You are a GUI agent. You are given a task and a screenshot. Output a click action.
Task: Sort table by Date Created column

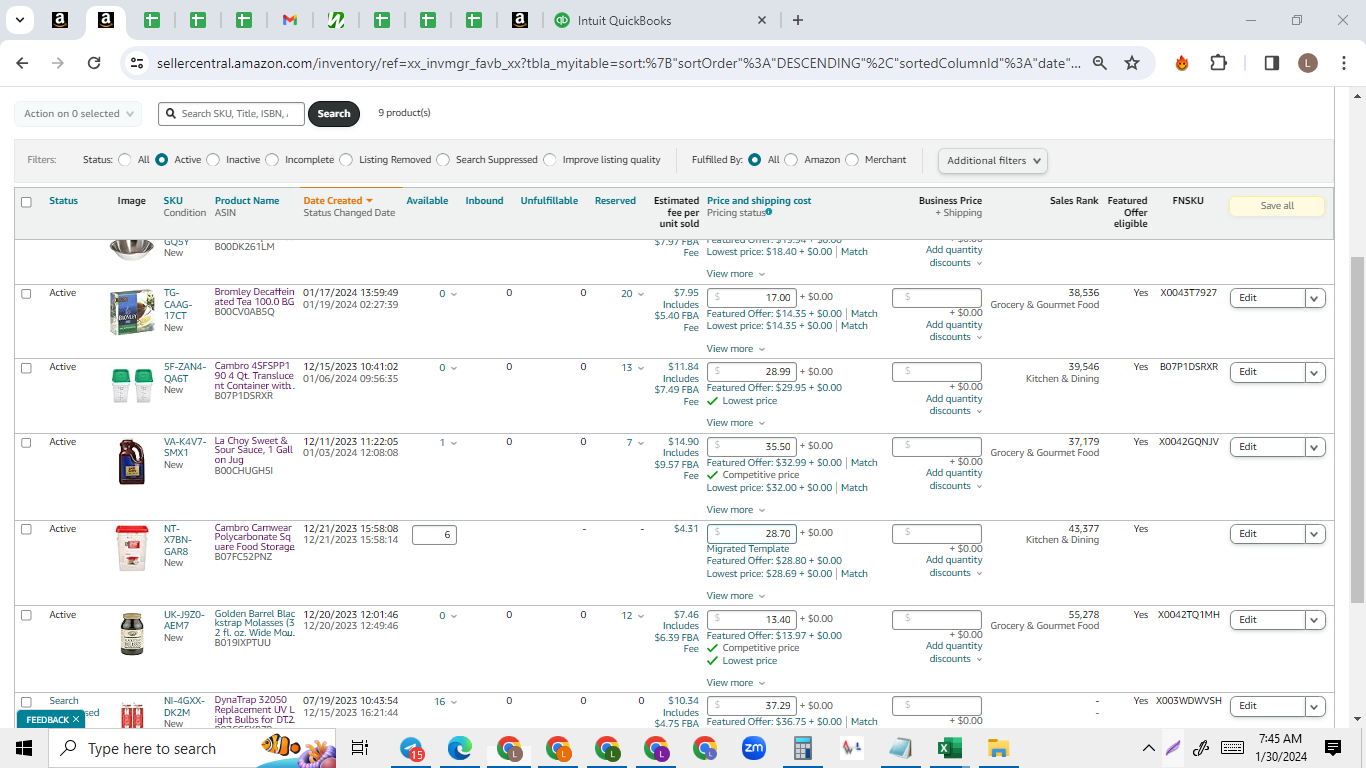coord(338,201)
